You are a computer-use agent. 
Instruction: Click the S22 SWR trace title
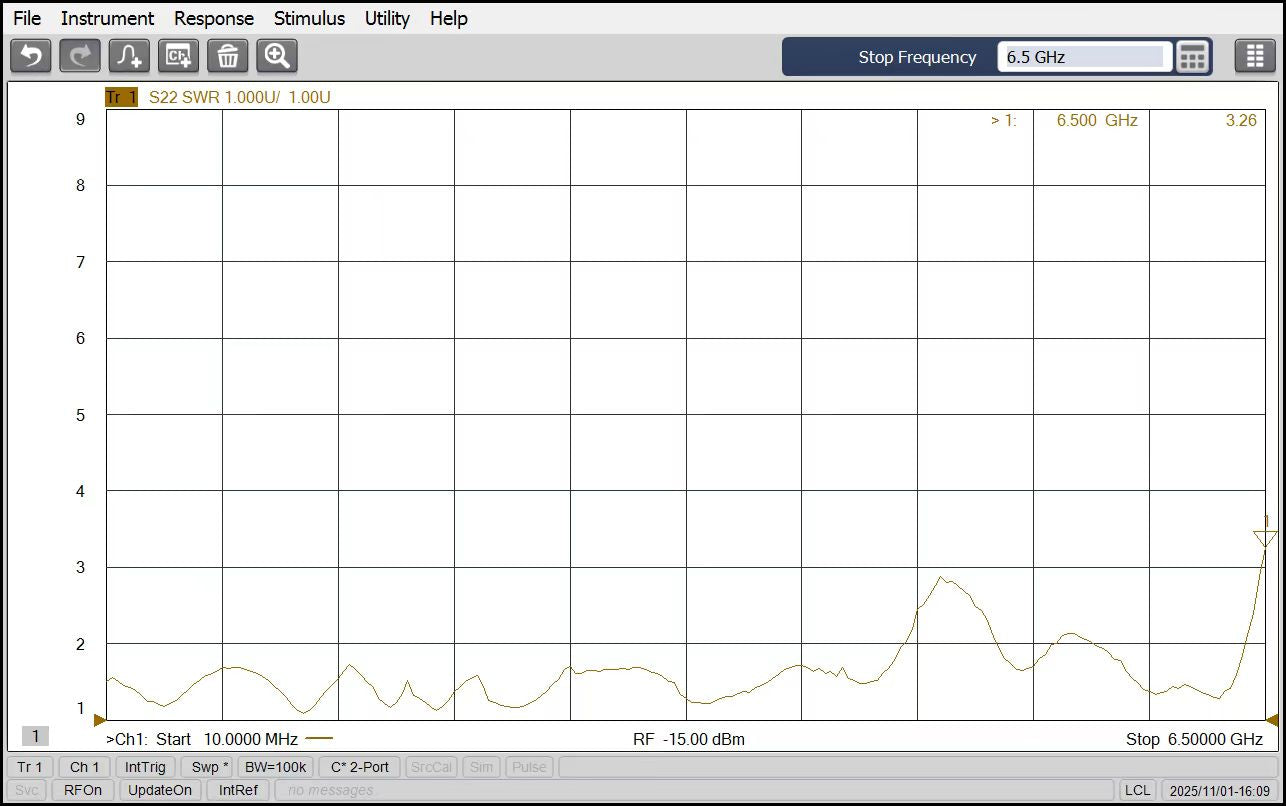(239, 97)
